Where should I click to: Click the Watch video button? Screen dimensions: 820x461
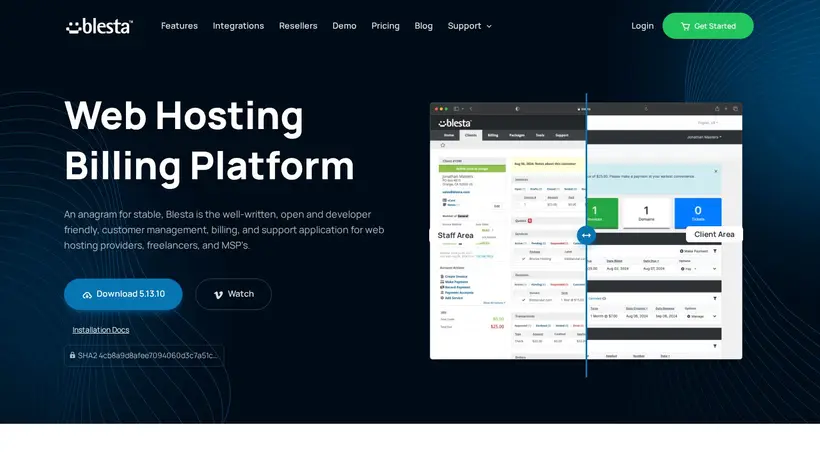pyautogui.click(x=233, y=294)
